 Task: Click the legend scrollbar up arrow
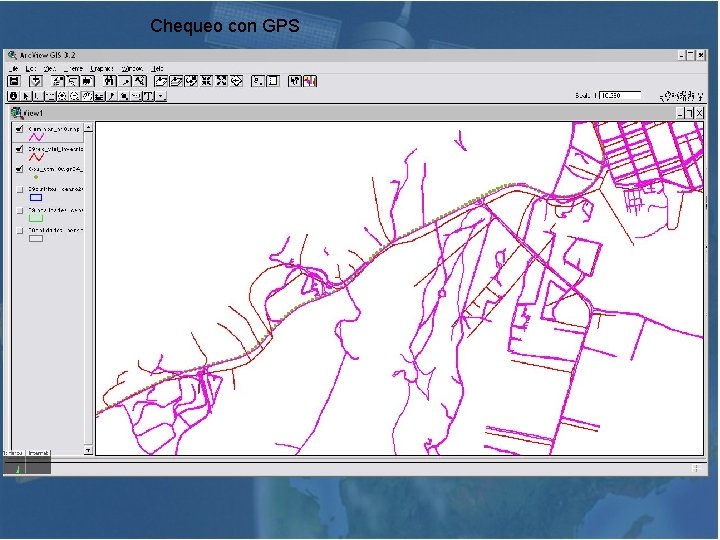pos(88,128)
